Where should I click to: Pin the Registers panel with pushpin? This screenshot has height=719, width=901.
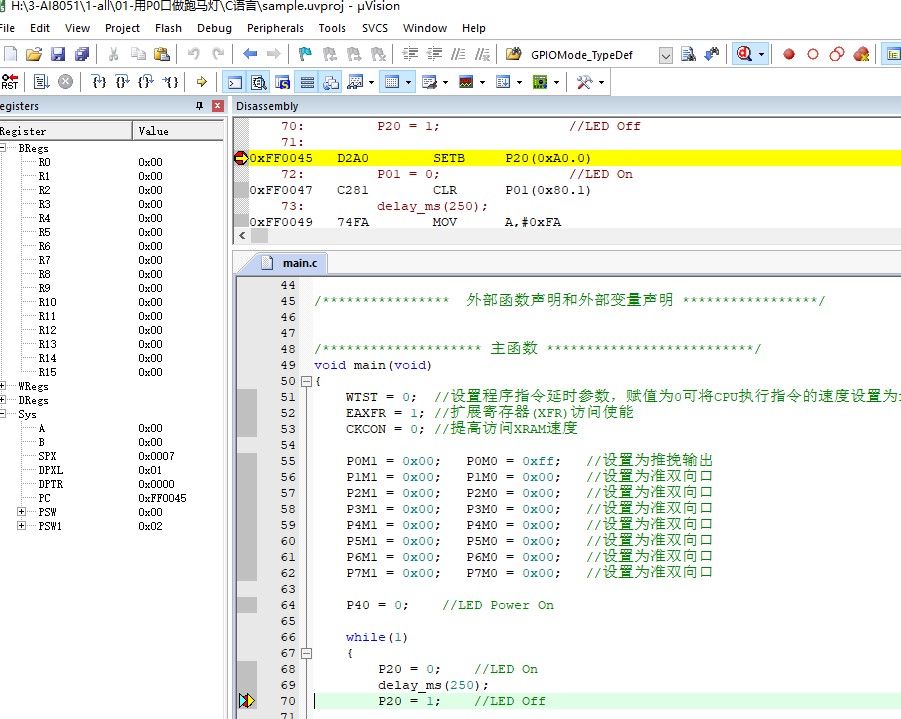(199, 106)
